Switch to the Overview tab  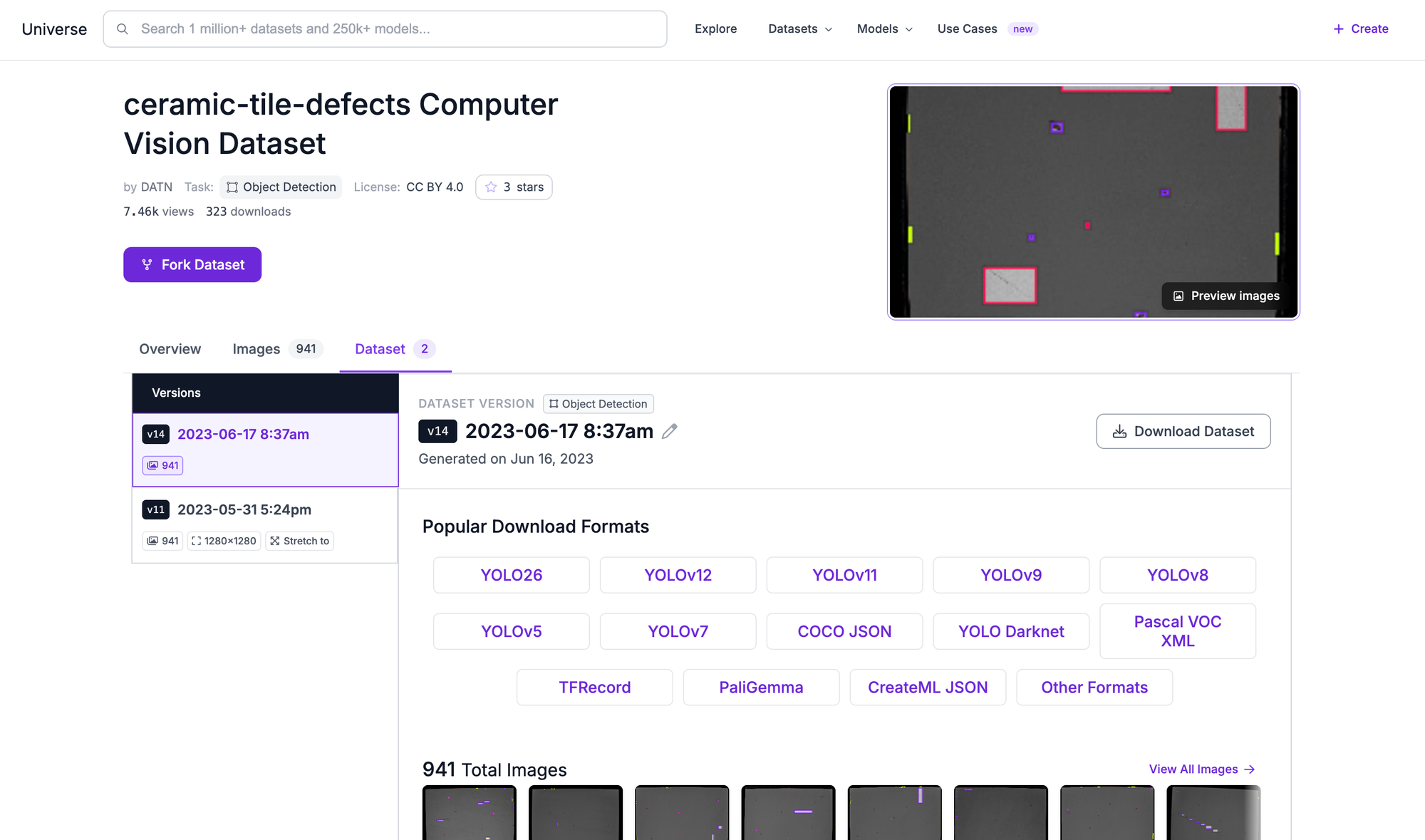(170, 349)
